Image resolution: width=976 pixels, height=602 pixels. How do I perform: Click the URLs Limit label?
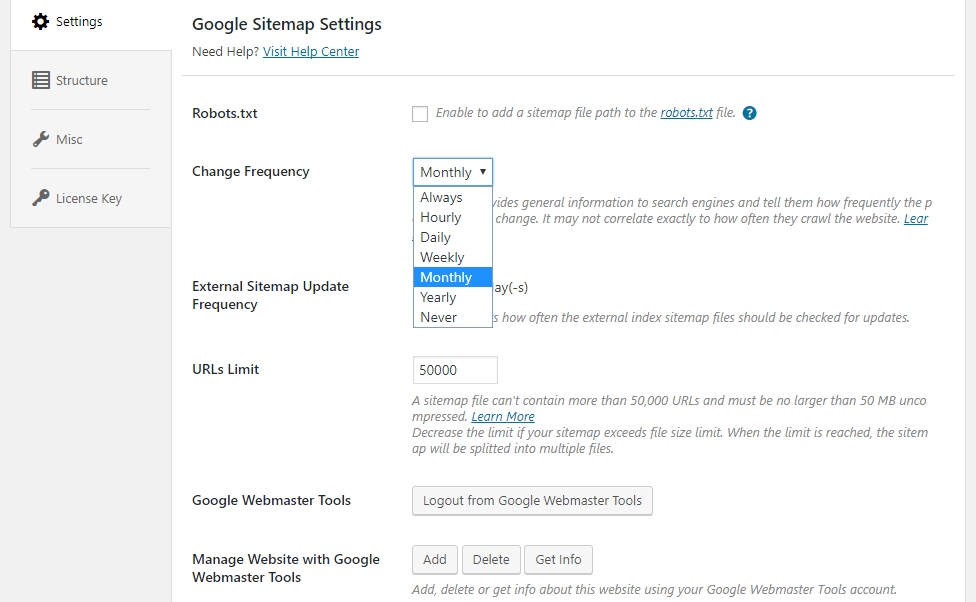click(225, 369)
